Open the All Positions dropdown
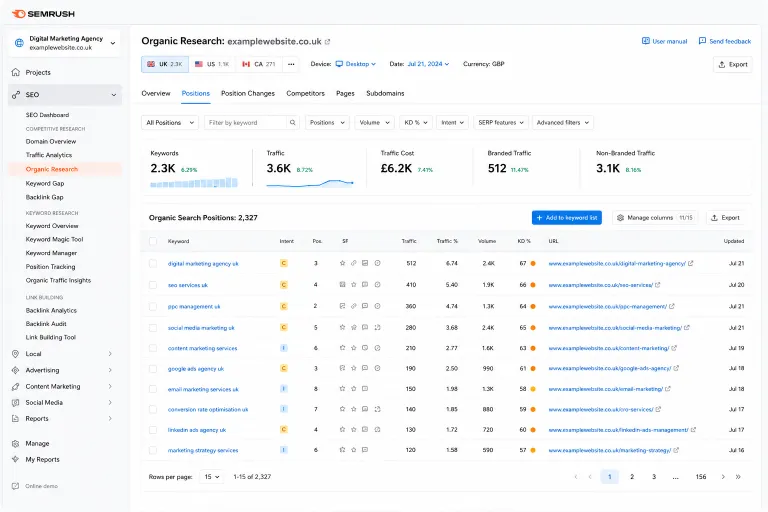The height and width of the screenshot is (512, 768). (x=170, y=122)
